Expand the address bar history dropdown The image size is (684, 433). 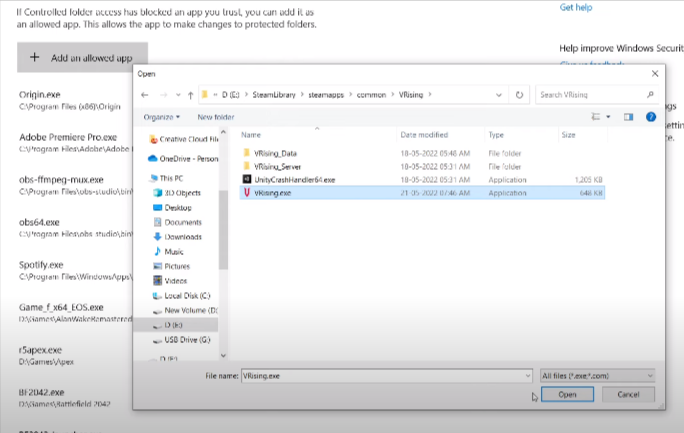pos(499,95)
